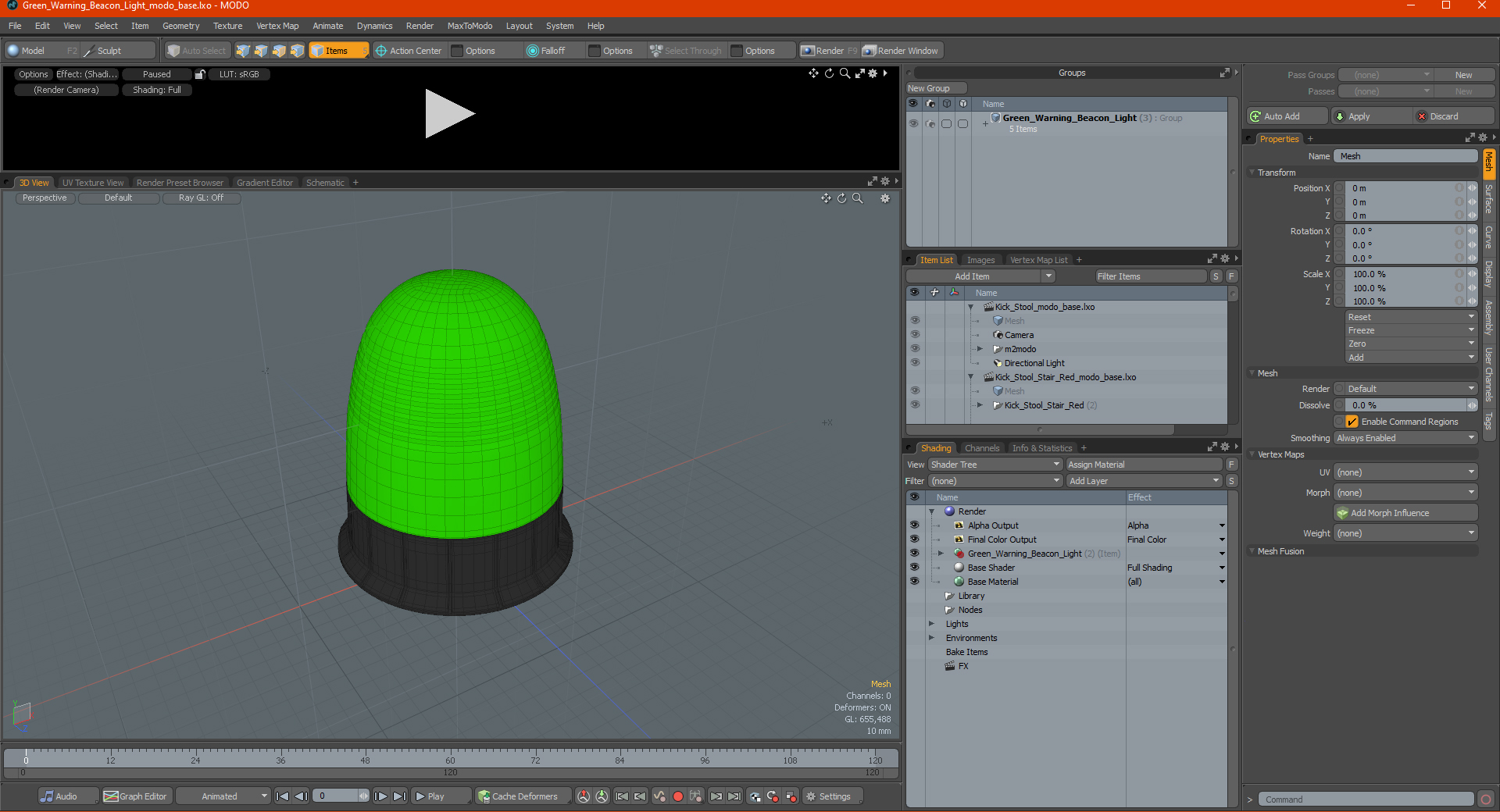This screenshot has height=812, width=1500.
Task: Select the Vertices selection mode icon
Action: (x=243, y=51)
